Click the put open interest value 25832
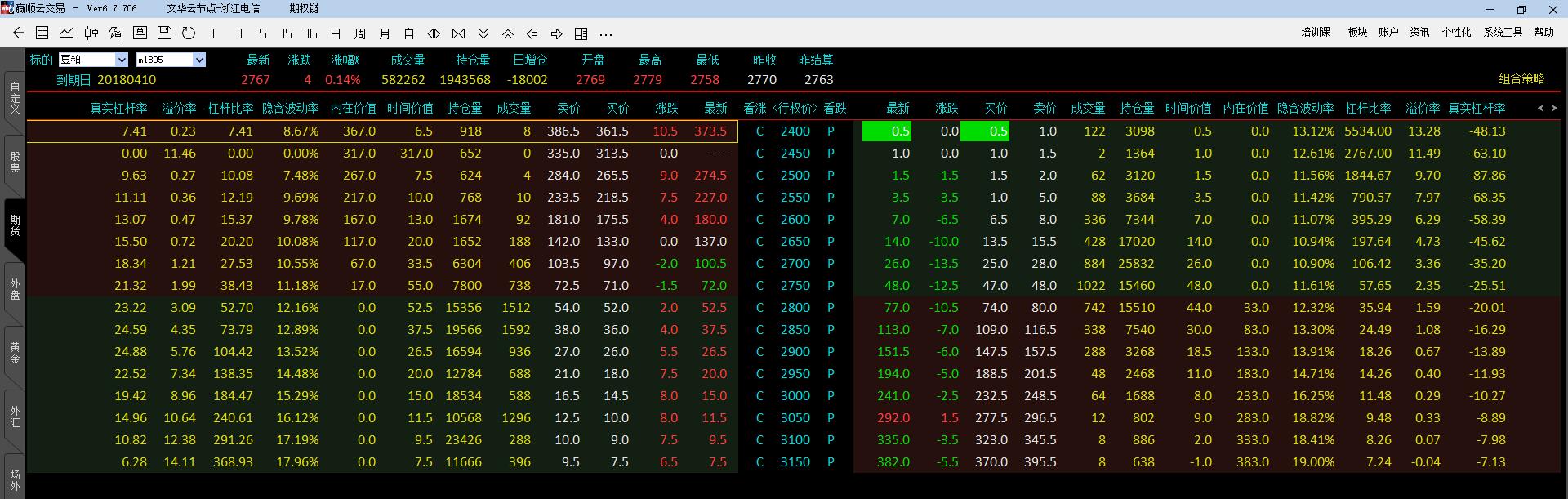This screenshot has height=499, width=1568. (1136, 263)
